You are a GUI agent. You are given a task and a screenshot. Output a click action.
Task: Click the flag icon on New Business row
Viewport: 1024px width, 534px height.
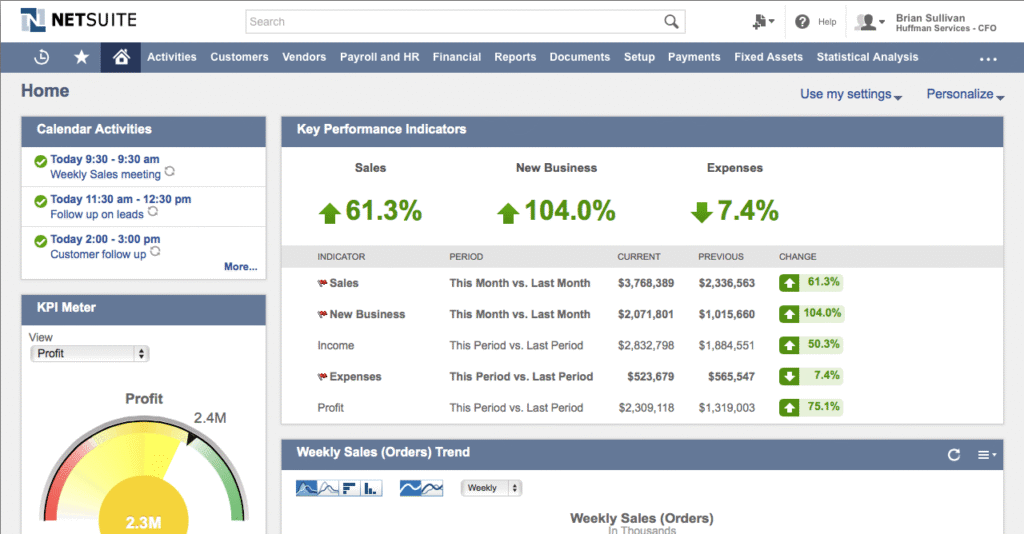322,315
